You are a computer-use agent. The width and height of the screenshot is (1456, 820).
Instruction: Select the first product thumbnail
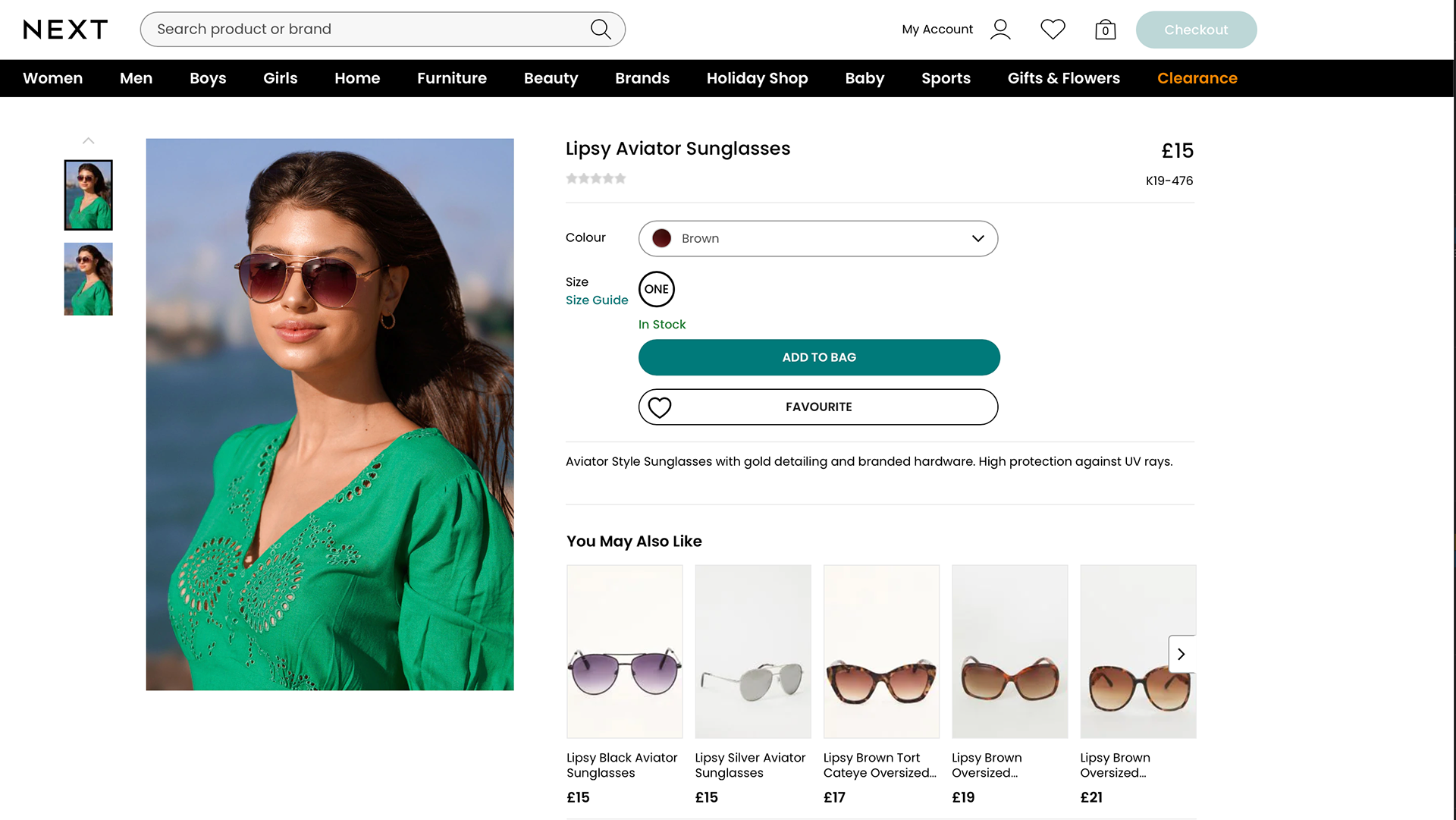pyautogui.click(x=88, y=195)
